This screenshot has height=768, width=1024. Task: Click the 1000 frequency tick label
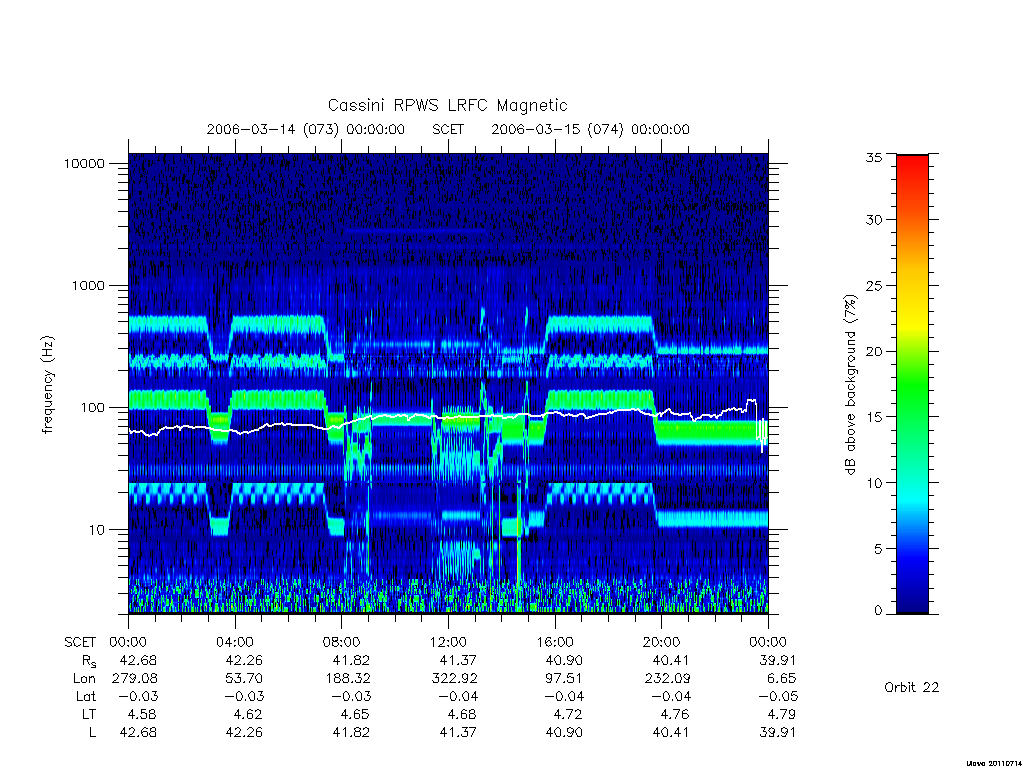(x=88, y=285)
